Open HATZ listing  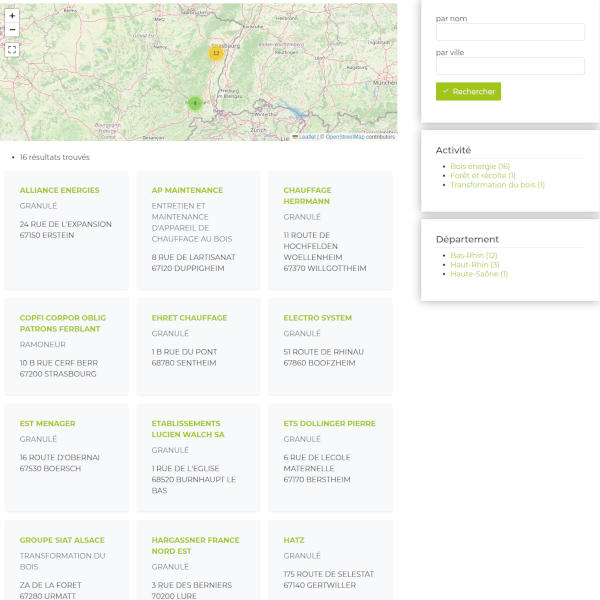pos(294,540)
